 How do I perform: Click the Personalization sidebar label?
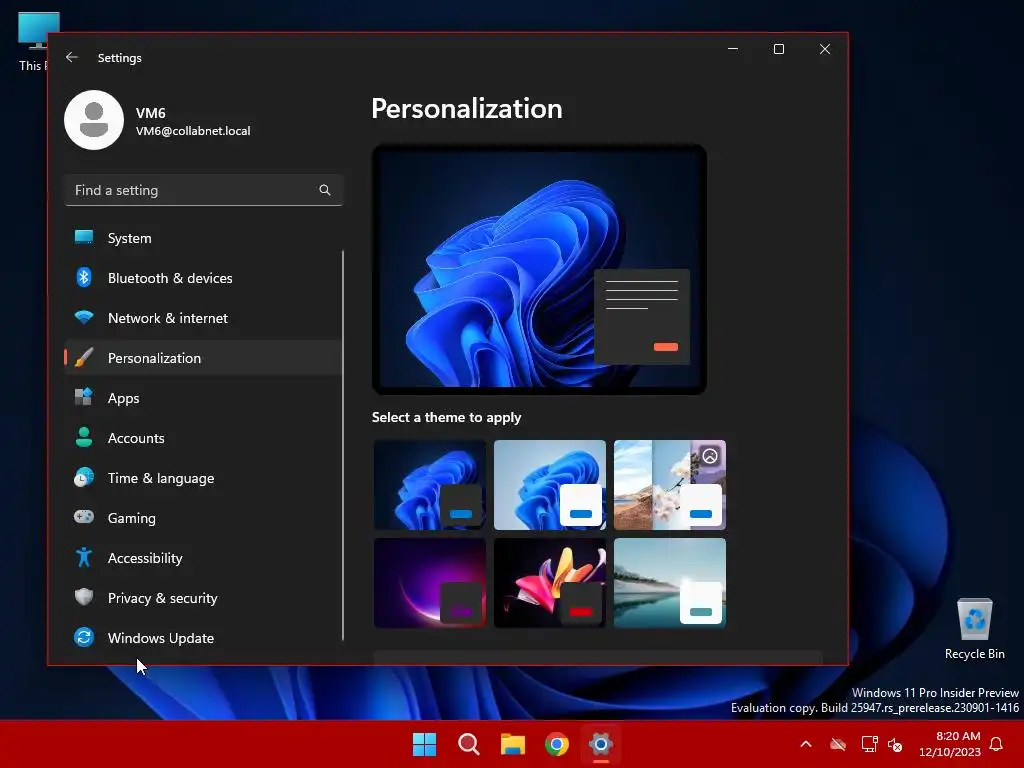(x=154, y=358)
